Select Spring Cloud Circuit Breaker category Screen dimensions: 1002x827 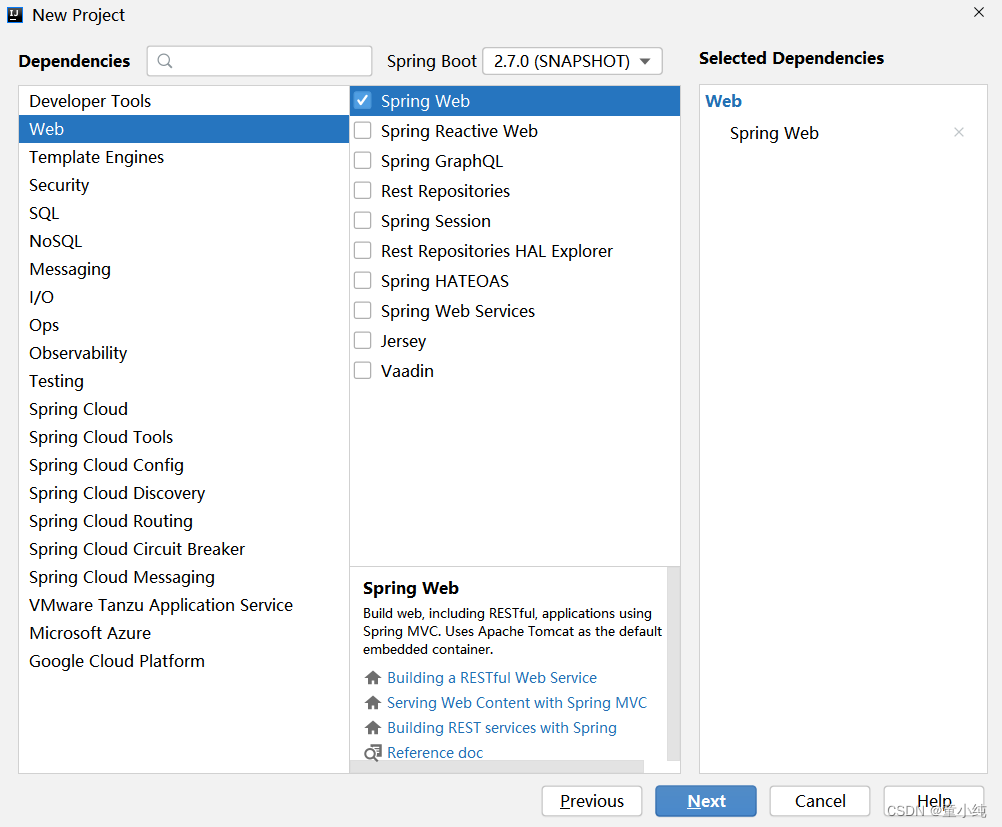(184, 550)
